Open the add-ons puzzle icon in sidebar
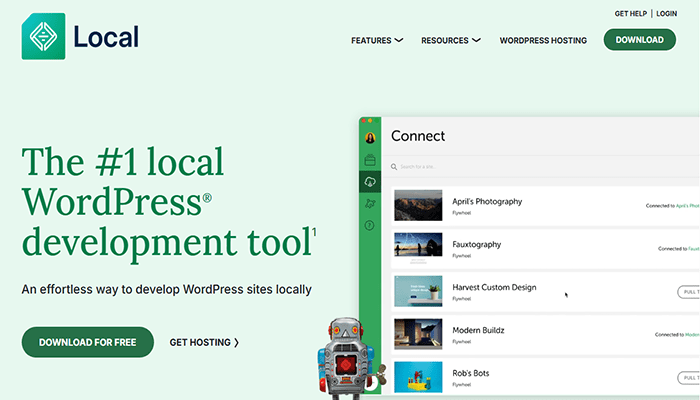The image size is (700, 400). click(x=370, y=204)
